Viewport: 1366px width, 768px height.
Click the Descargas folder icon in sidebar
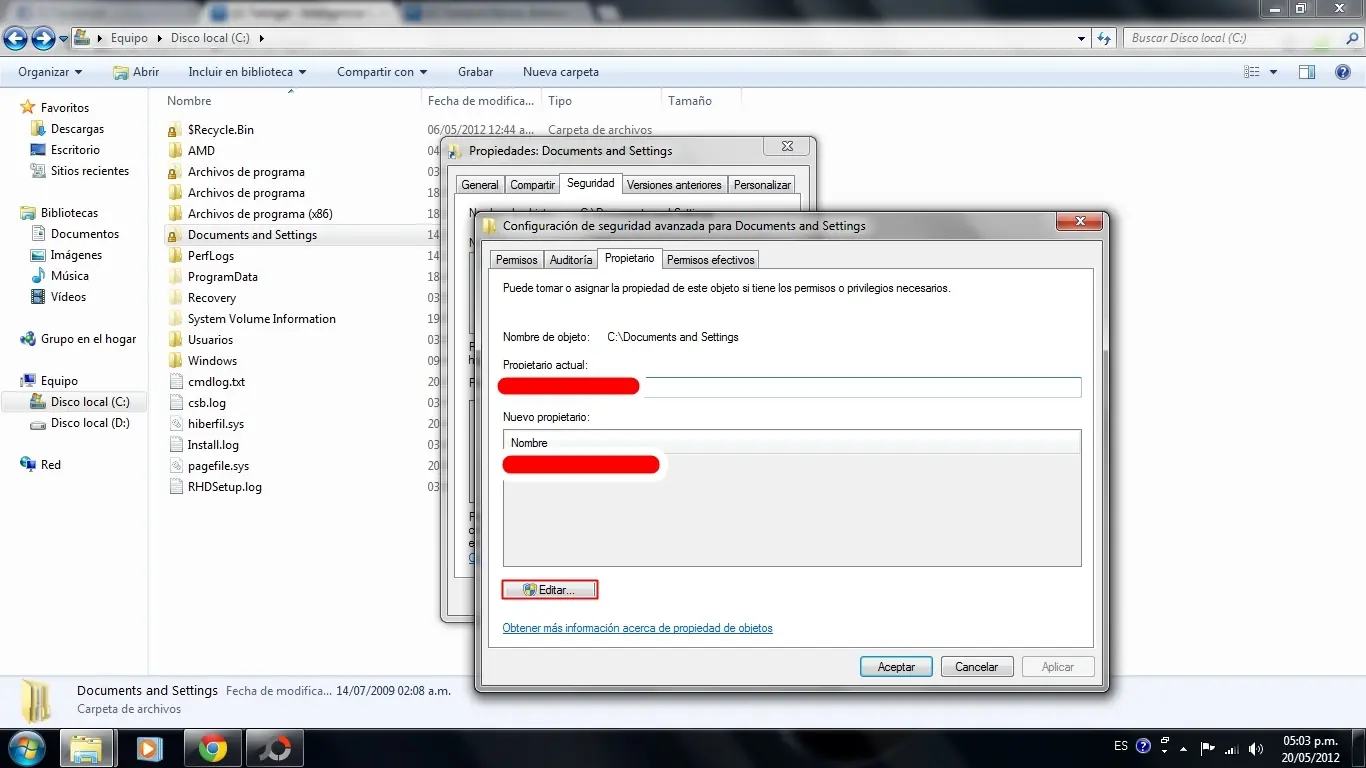[38, 129]
